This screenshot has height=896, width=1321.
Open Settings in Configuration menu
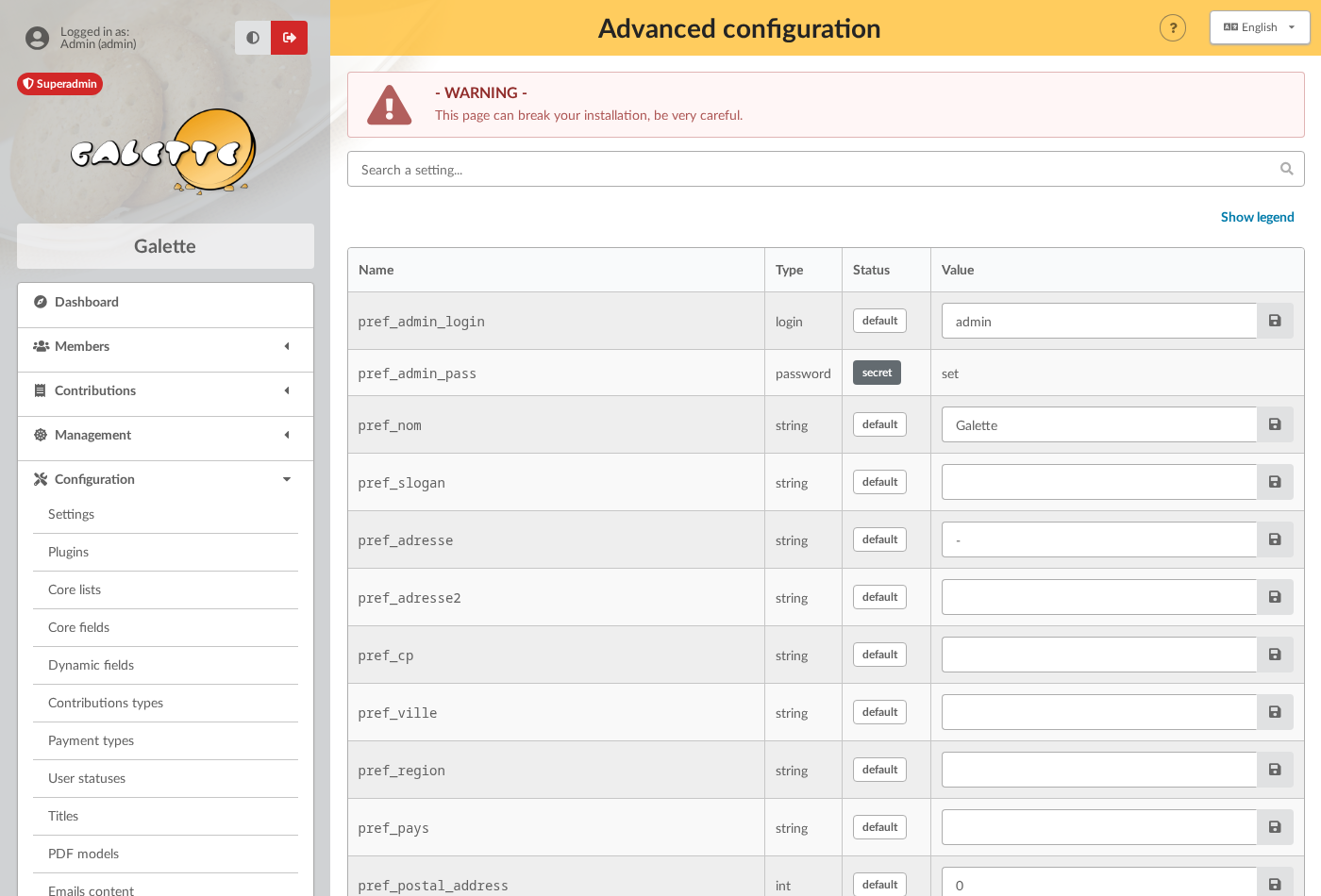pos(72,514)
